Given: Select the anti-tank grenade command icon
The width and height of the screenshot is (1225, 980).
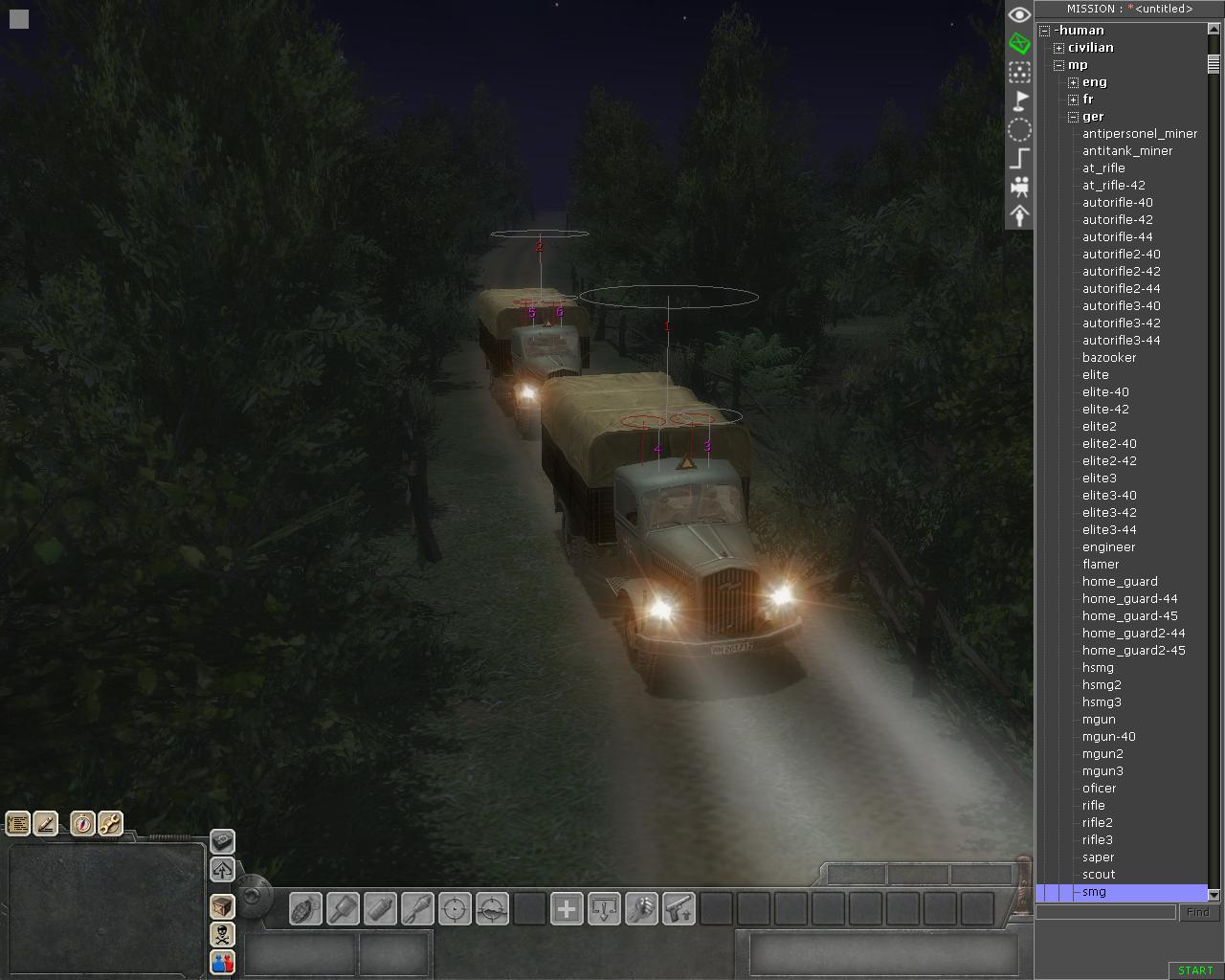Looking at the screenshot, I should (x=343, y=908).
